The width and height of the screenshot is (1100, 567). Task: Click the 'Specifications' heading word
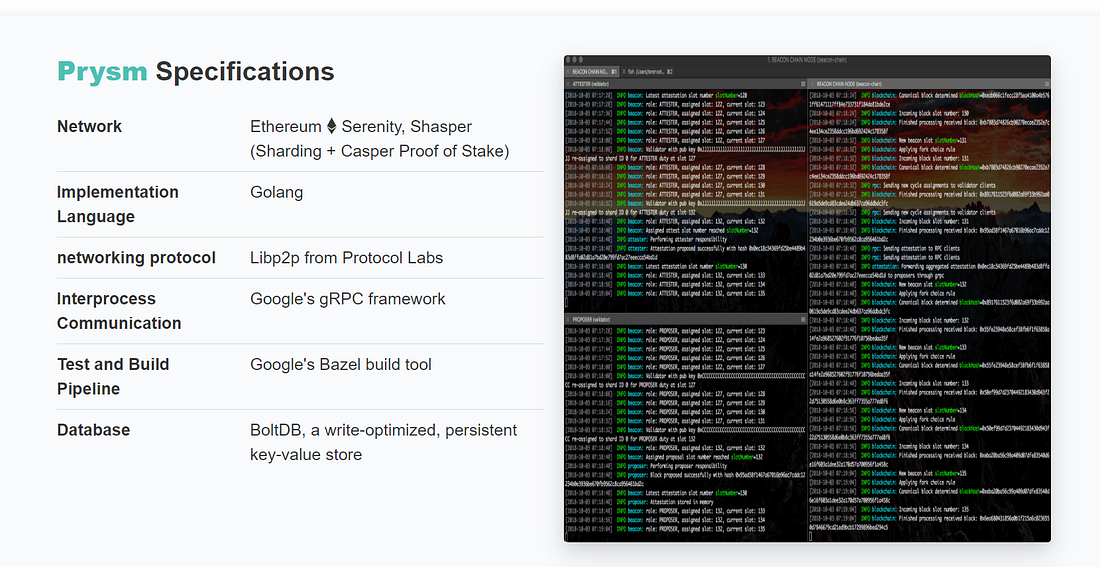click(x=245, y=73)
